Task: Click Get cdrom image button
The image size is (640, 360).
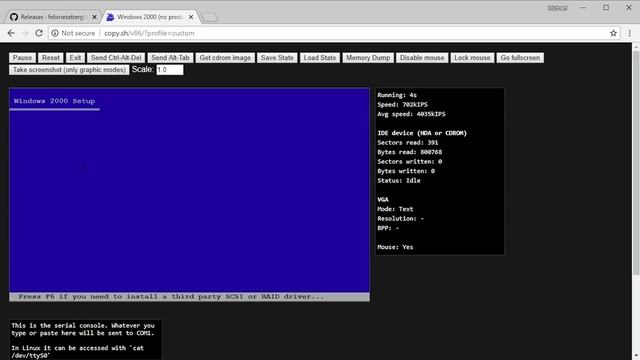Action: point(225,58)
